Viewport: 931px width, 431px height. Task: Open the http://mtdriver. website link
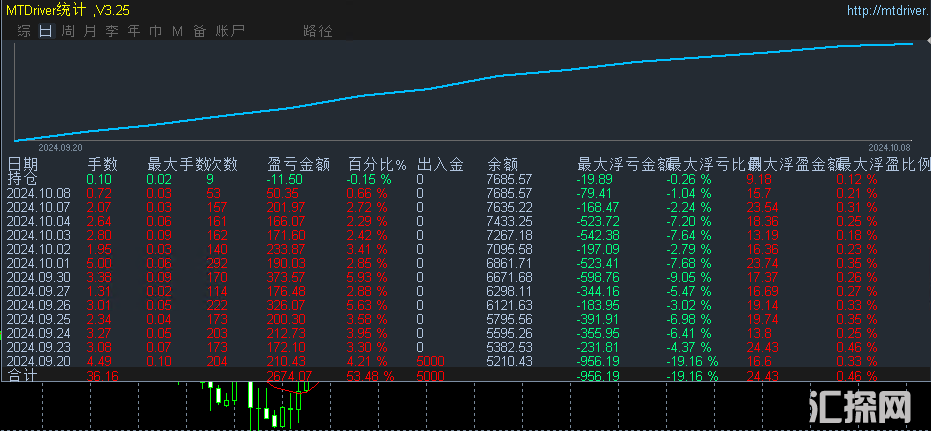pyautogui.click(x=884, y=11)
